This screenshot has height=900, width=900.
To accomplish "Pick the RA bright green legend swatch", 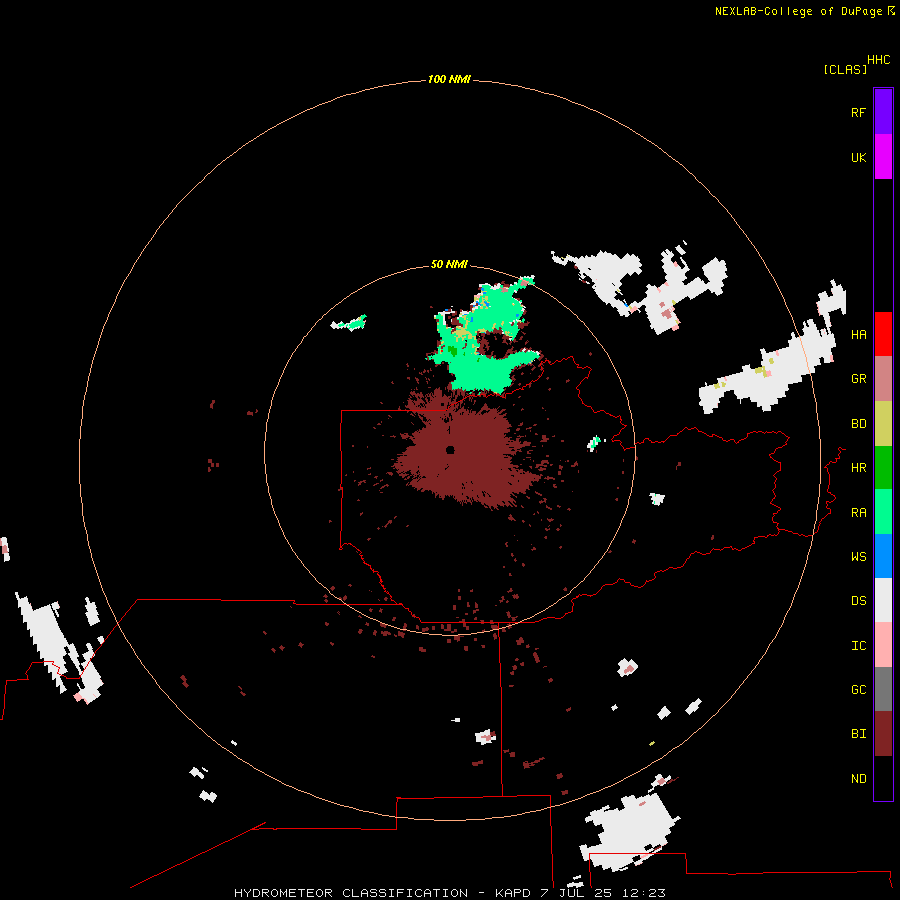I will (x=883, y=512).
